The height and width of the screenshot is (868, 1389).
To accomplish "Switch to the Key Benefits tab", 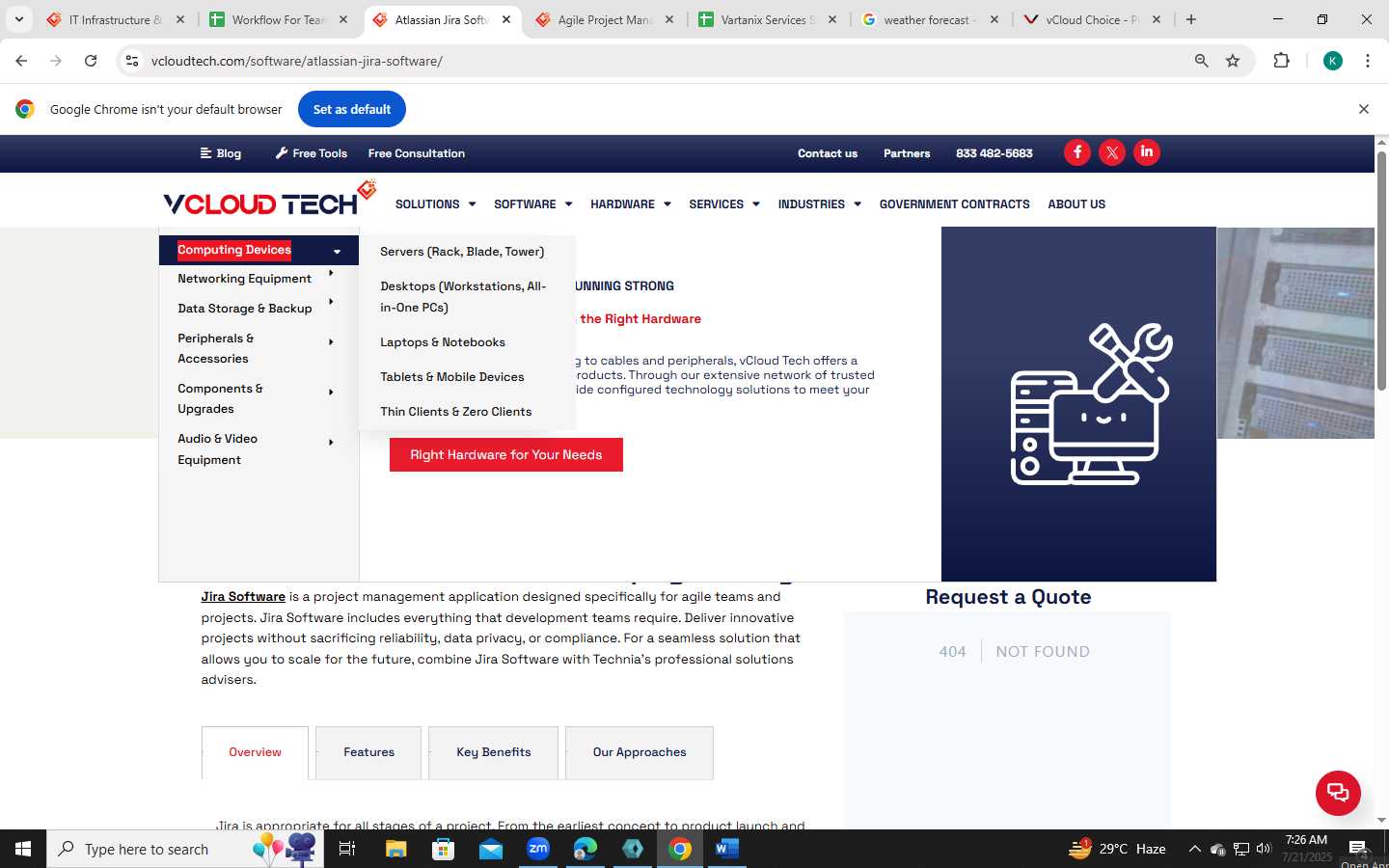I will (x=493, y=752).
